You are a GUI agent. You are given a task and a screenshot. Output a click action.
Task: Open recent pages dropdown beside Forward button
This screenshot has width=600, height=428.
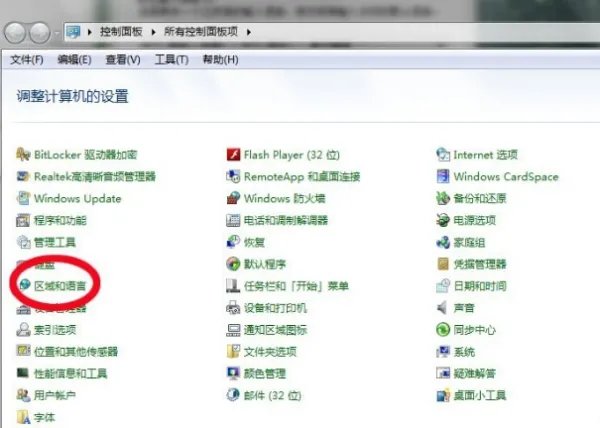coord(57,33)
